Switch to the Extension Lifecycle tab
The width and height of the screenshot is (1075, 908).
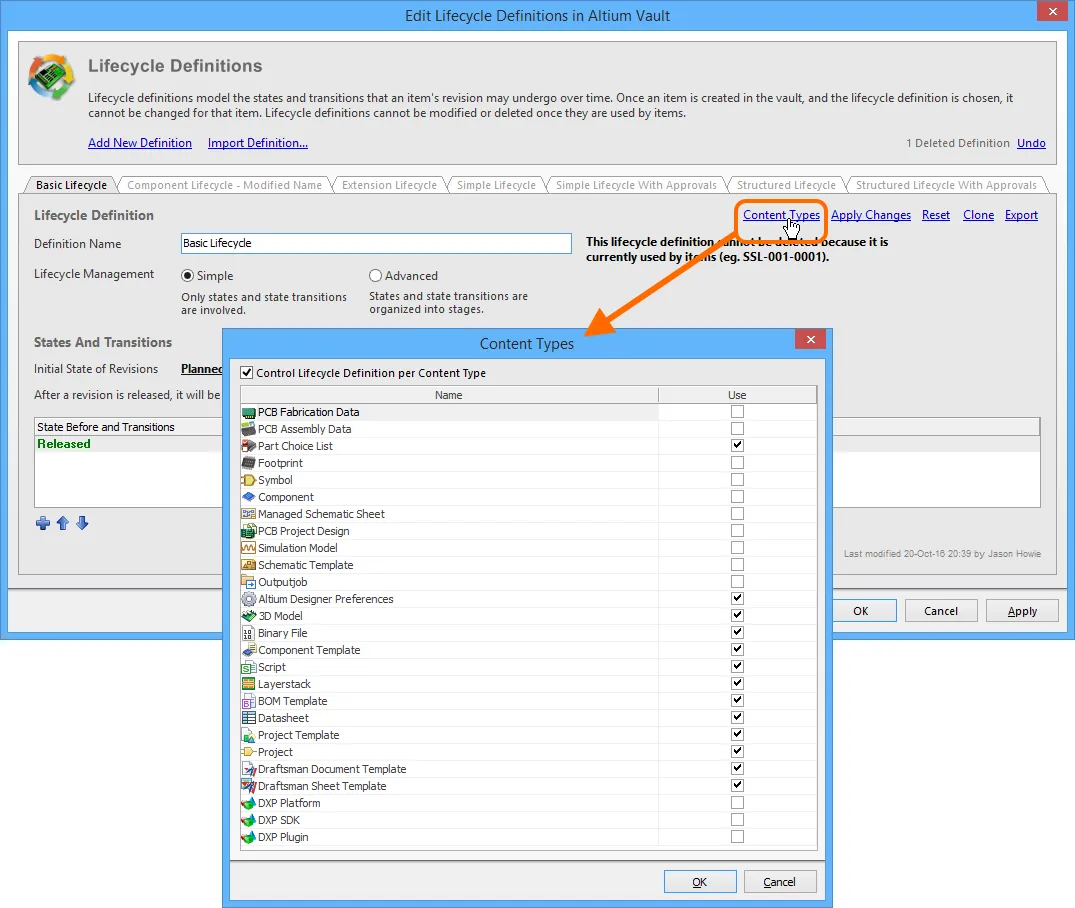pyautogui.click(x=389, y=185)
